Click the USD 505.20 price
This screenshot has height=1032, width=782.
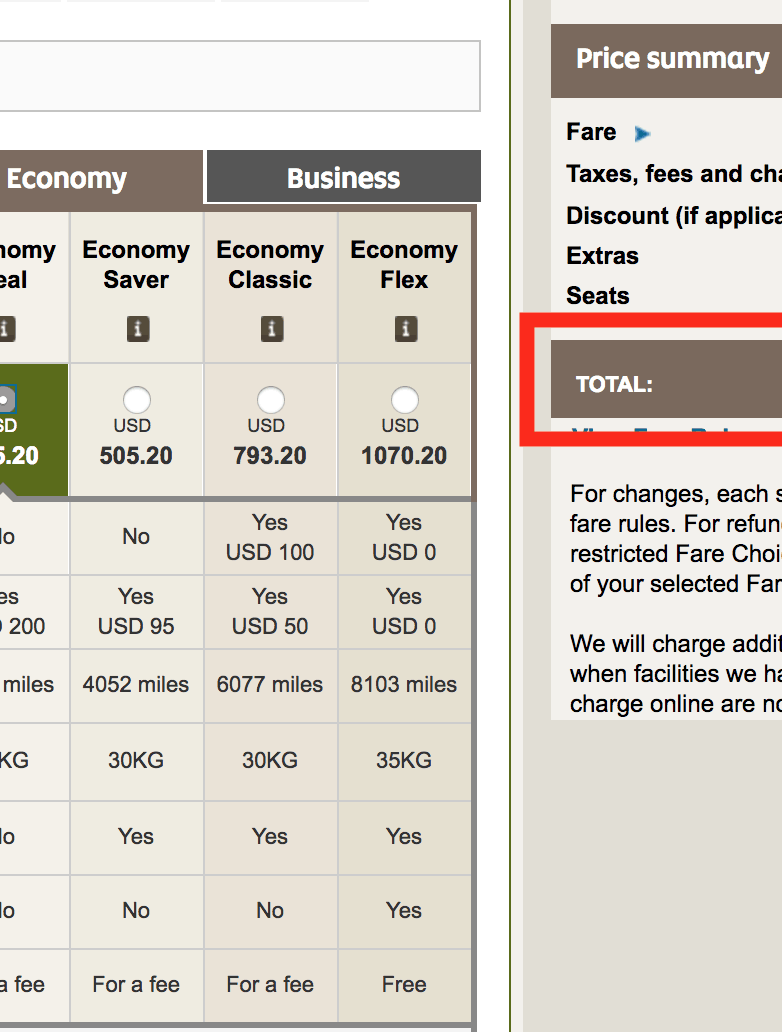[136, 456]
